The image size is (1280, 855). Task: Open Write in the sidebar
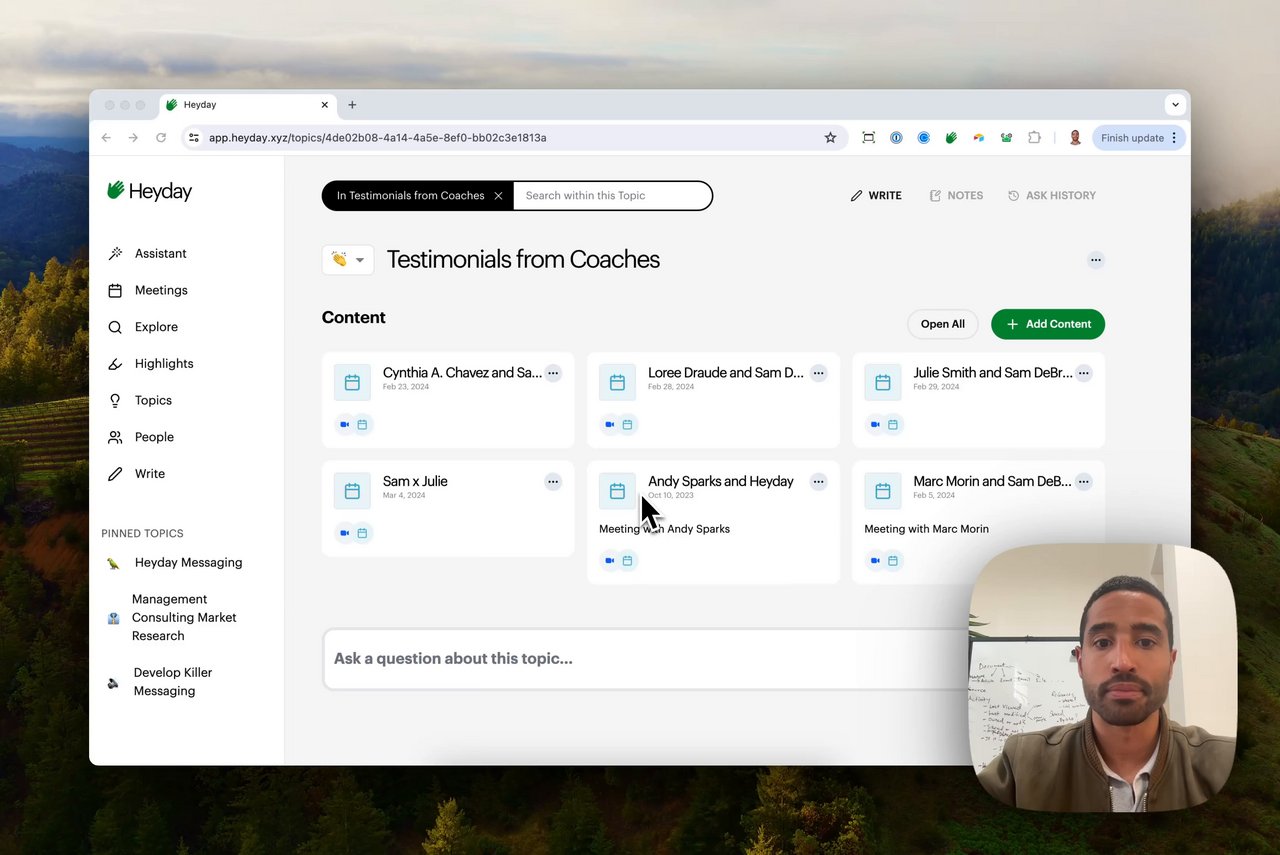coord(136,474)
